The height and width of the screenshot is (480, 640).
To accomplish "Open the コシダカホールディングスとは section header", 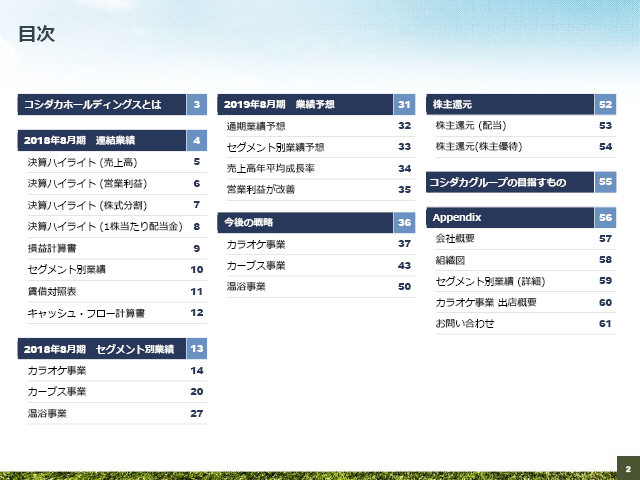I will (112, 104).
